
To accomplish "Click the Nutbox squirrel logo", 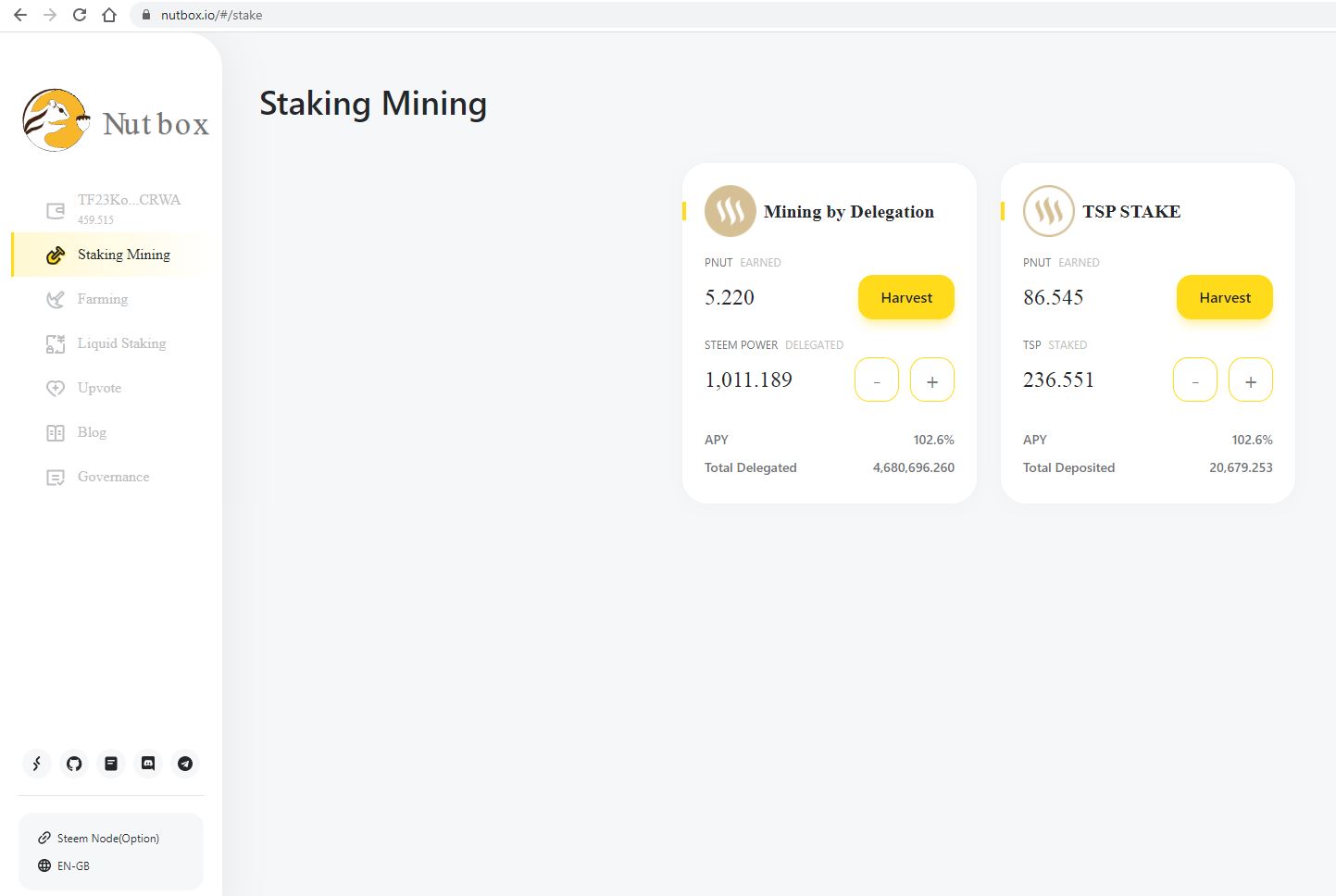I will coord(56,120).
